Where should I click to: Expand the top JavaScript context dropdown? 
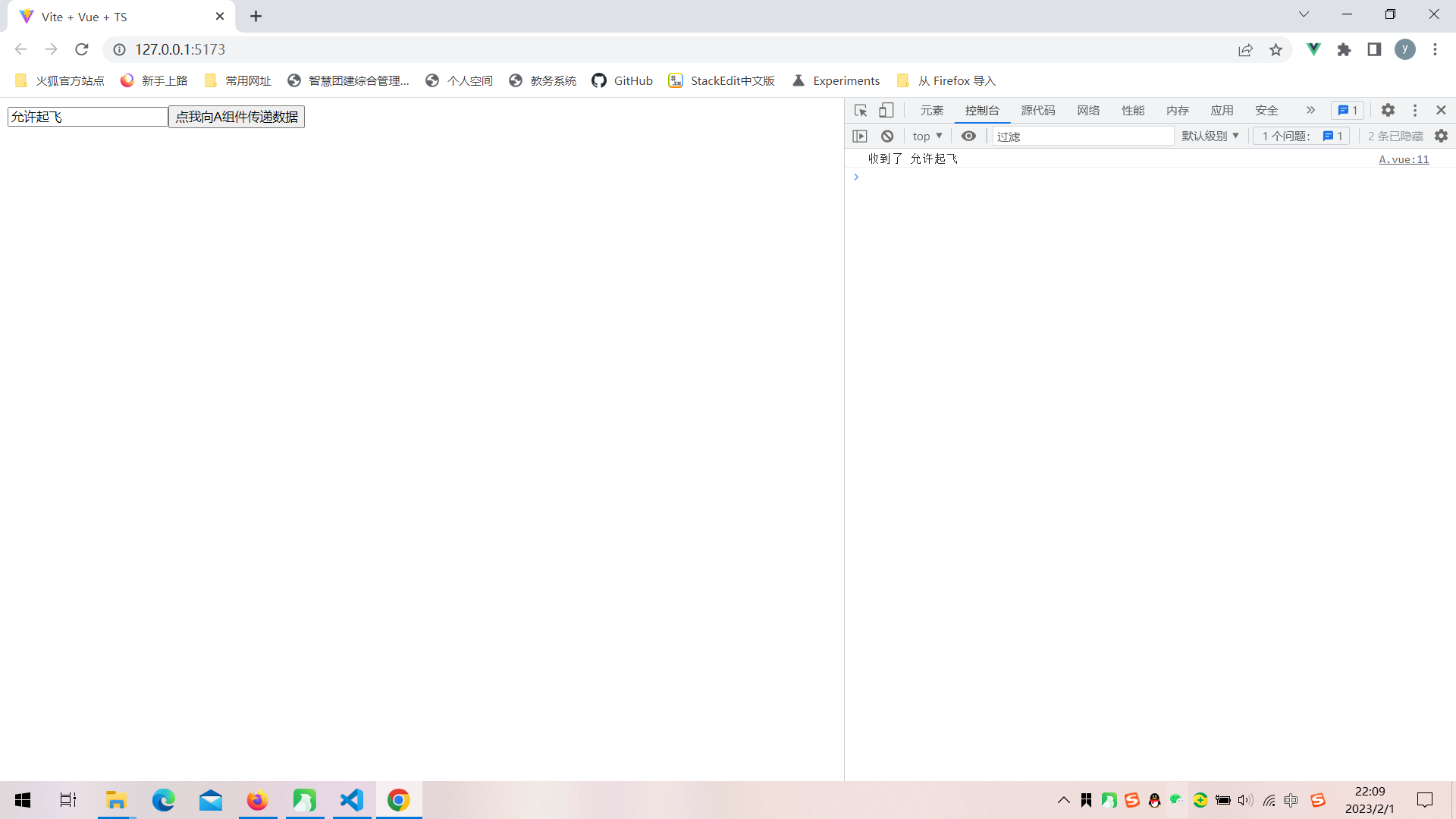927,136
